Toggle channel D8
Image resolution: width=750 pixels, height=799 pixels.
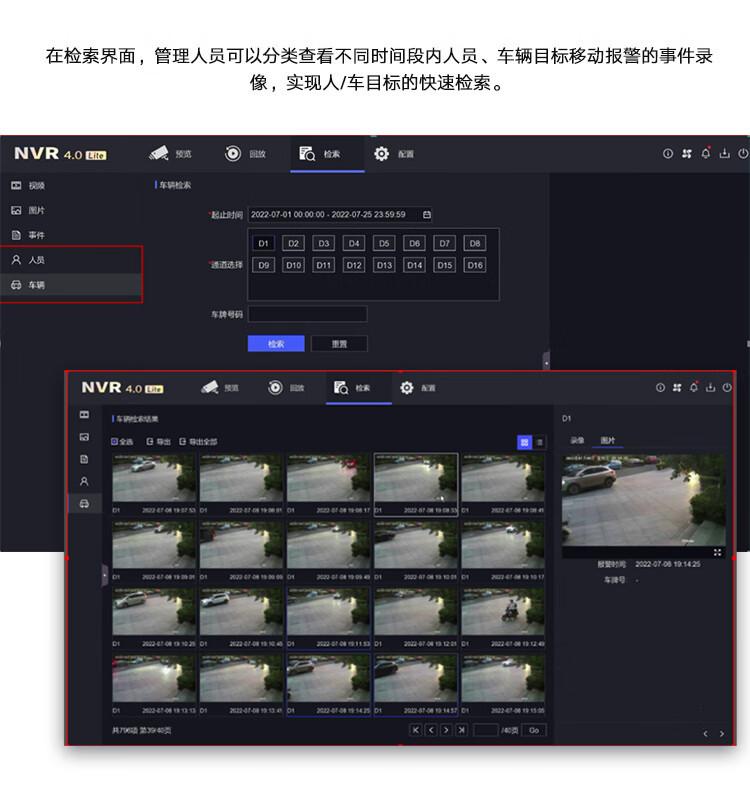click(x=475, y=243)
